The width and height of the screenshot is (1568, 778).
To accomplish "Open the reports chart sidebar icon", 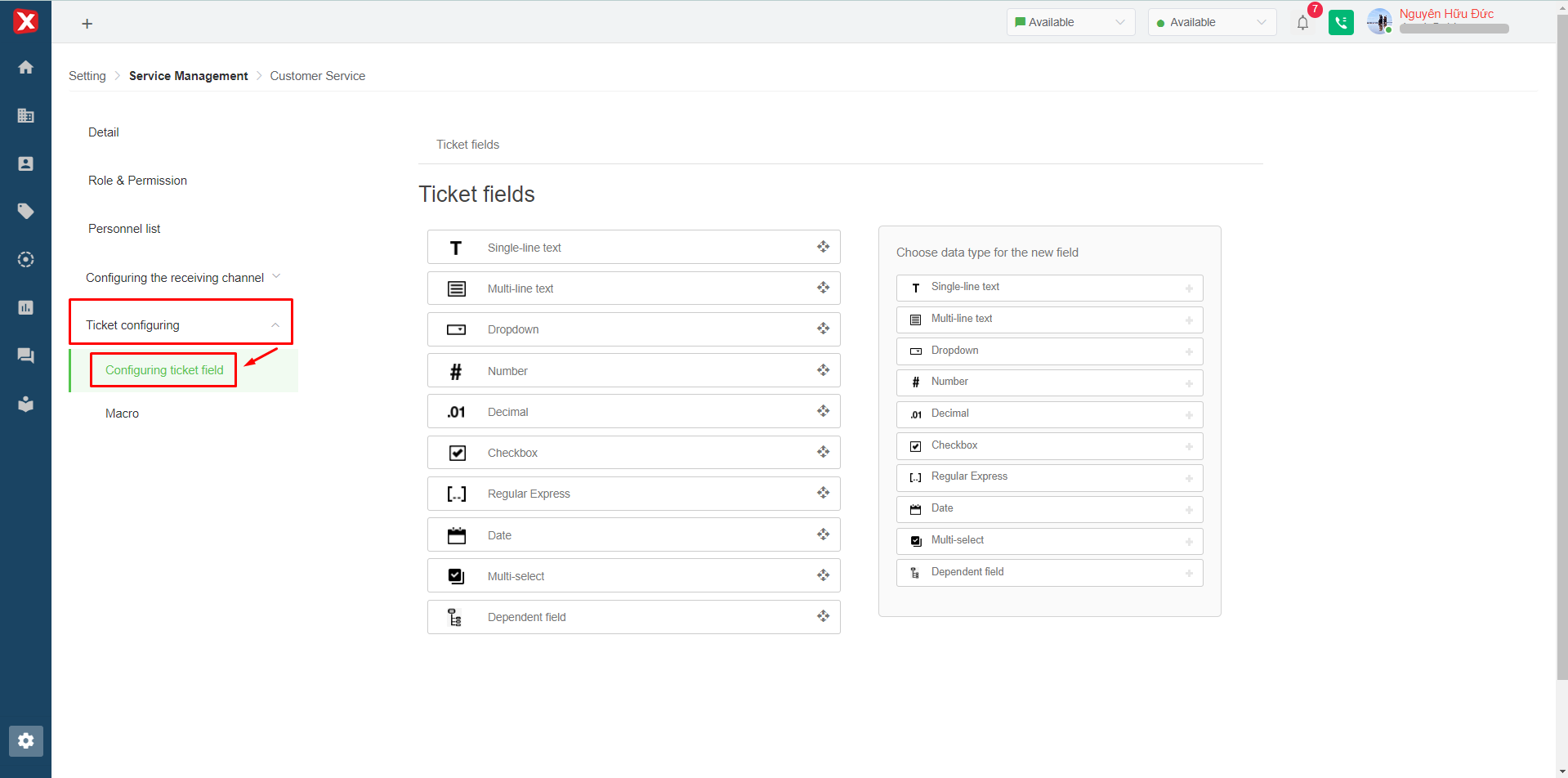I will 25,307.
